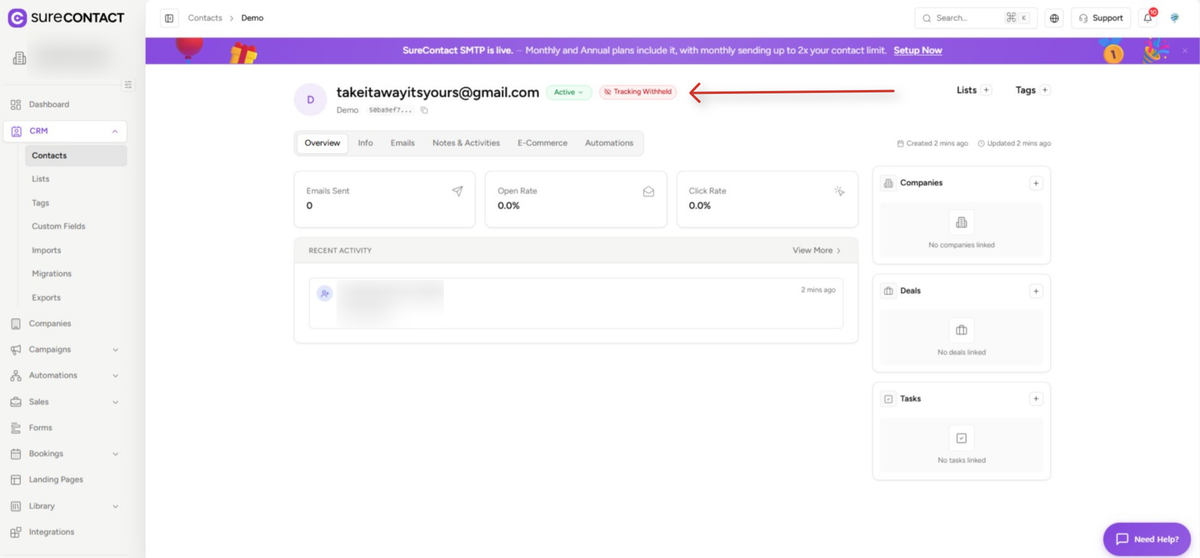Switch to the Overview tab
Viewport: 1200px width, 558px height.
322,143
